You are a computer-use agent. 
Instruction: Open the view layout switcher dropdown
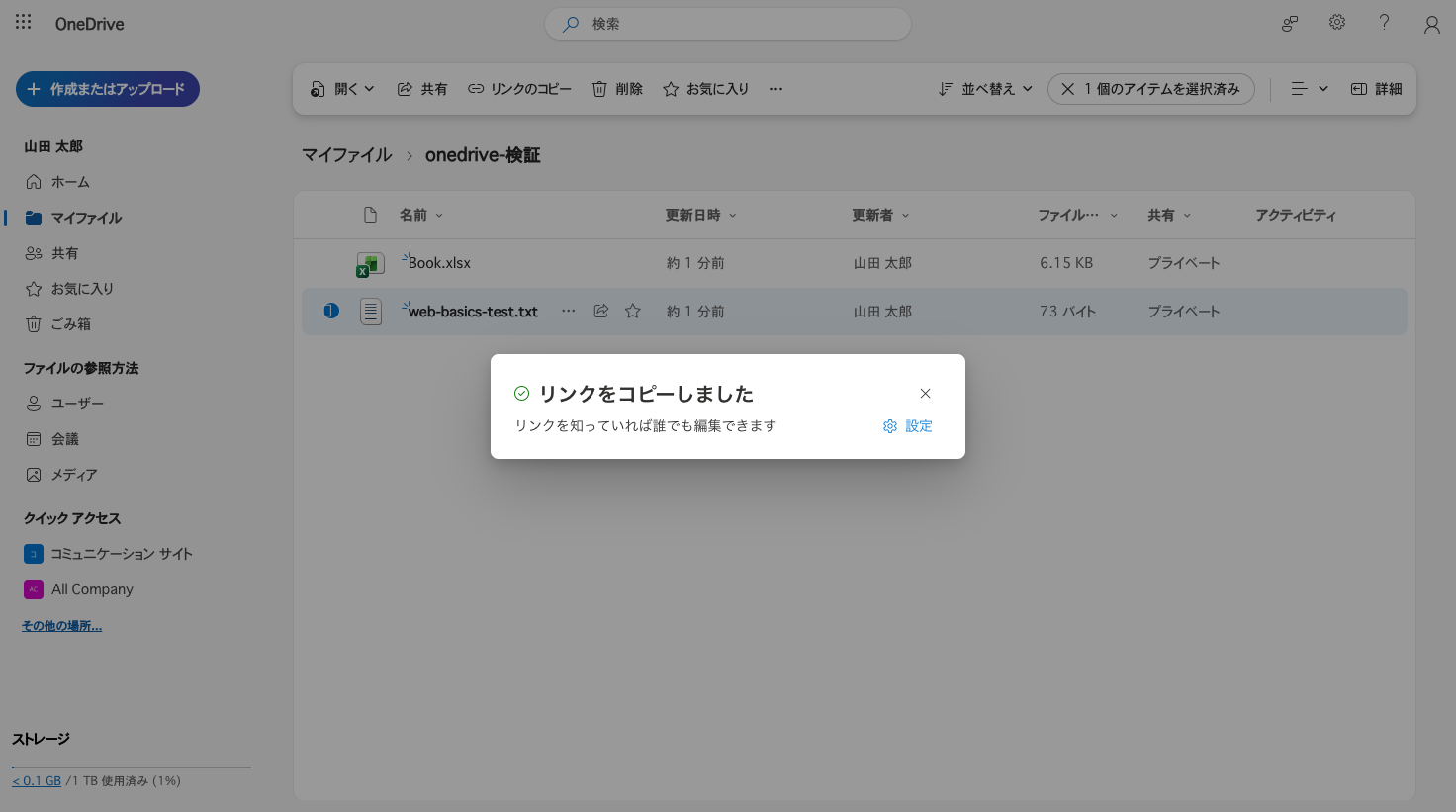[x=1310, y=89]
